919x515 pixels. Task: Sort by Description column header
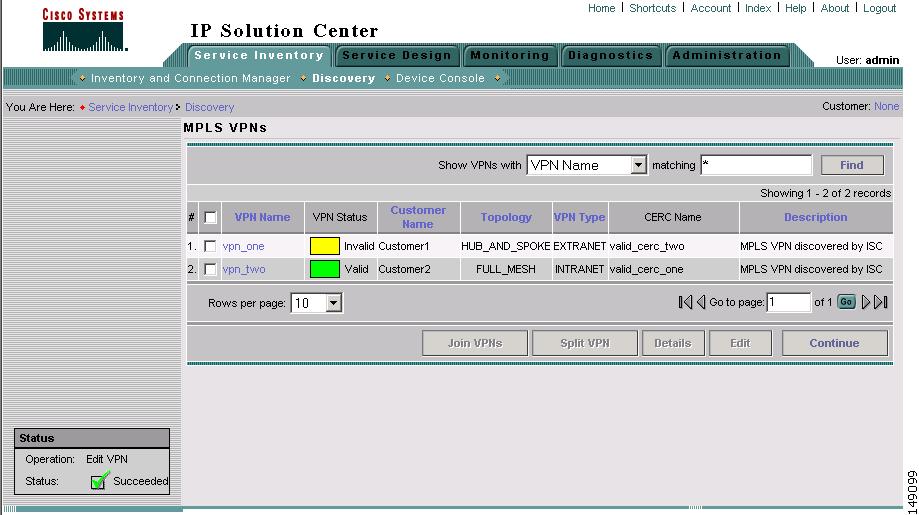point(815,217)
